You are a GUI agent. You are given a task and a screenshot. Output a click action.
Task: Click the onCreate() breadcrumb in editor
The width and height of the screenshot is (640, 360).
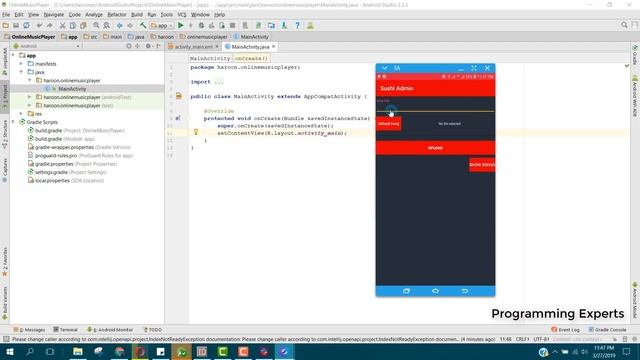click(x=251, y=58)
